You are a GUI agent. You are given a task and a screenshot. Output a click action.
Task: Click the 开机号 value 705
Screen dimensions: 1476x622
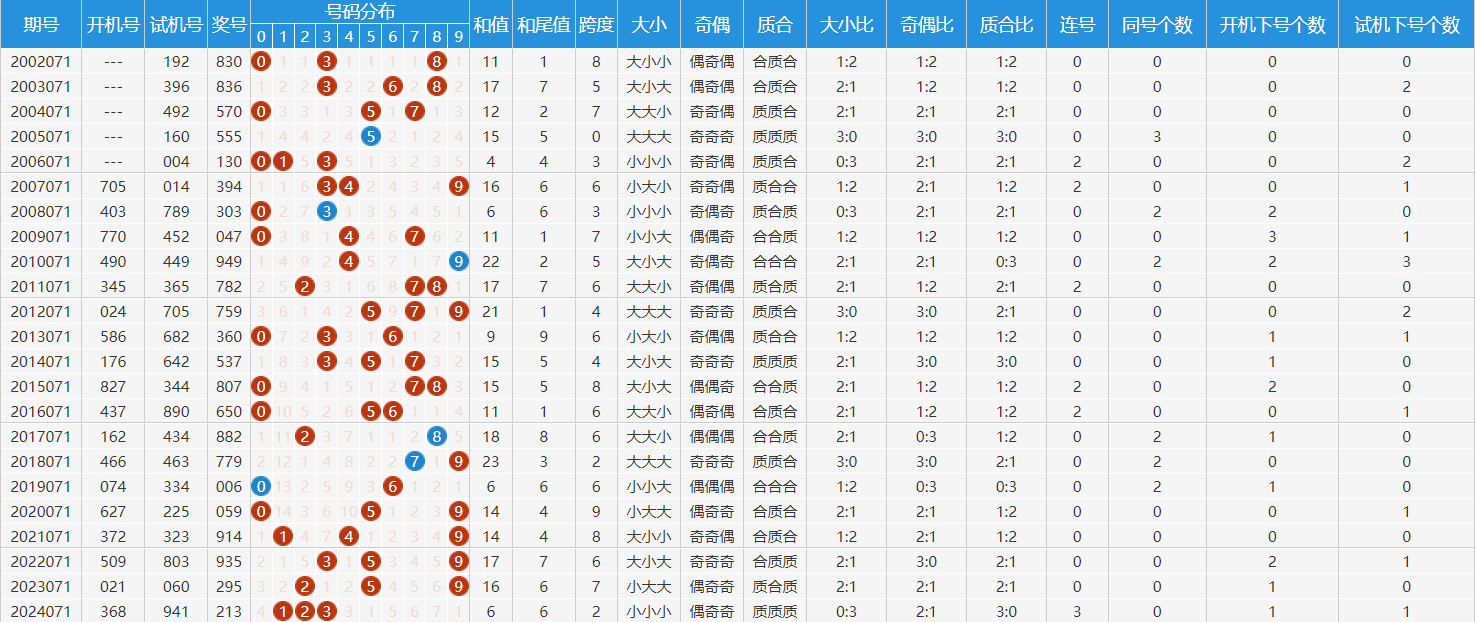pos(113,186)
